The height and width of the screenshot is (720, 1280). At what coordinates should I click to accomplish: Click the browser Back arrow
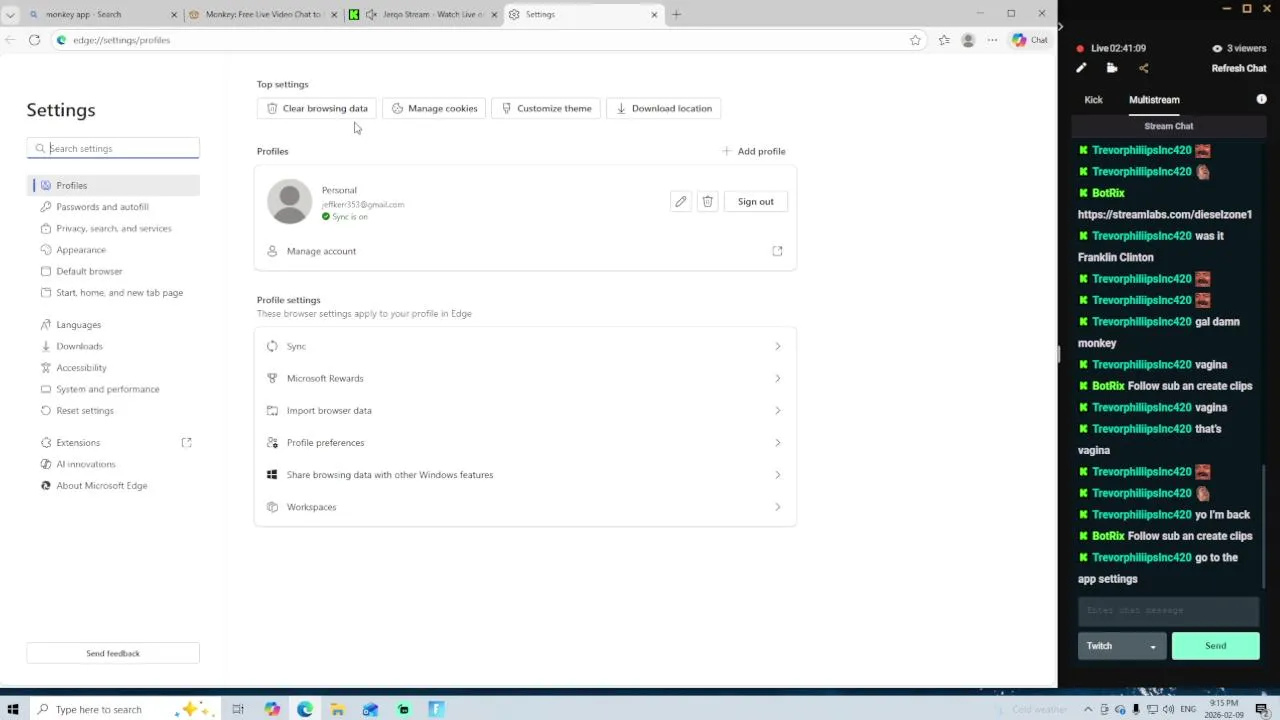(x=10, y=40)
